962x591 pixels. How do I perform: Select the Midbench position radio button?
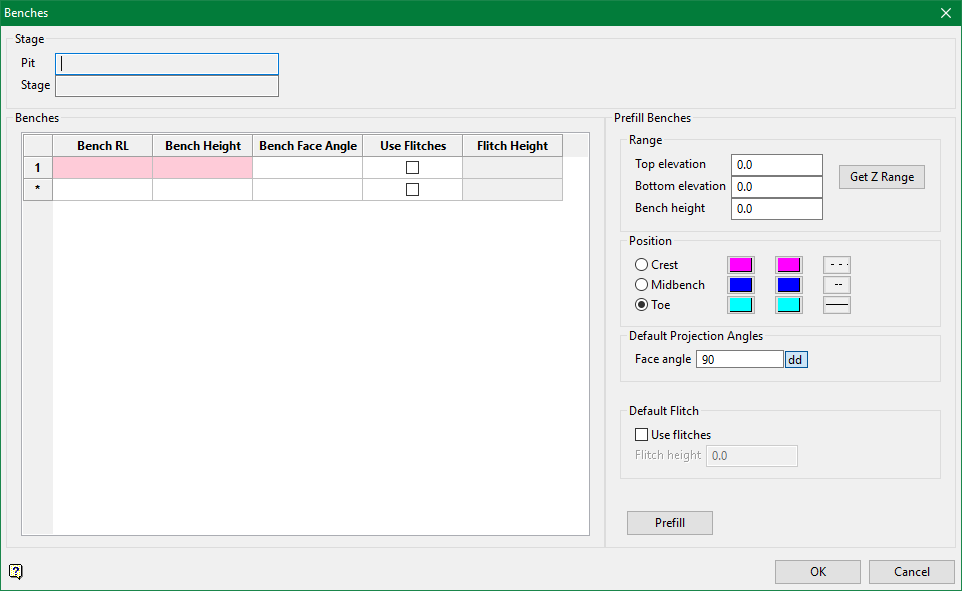[x=642, y=285]
